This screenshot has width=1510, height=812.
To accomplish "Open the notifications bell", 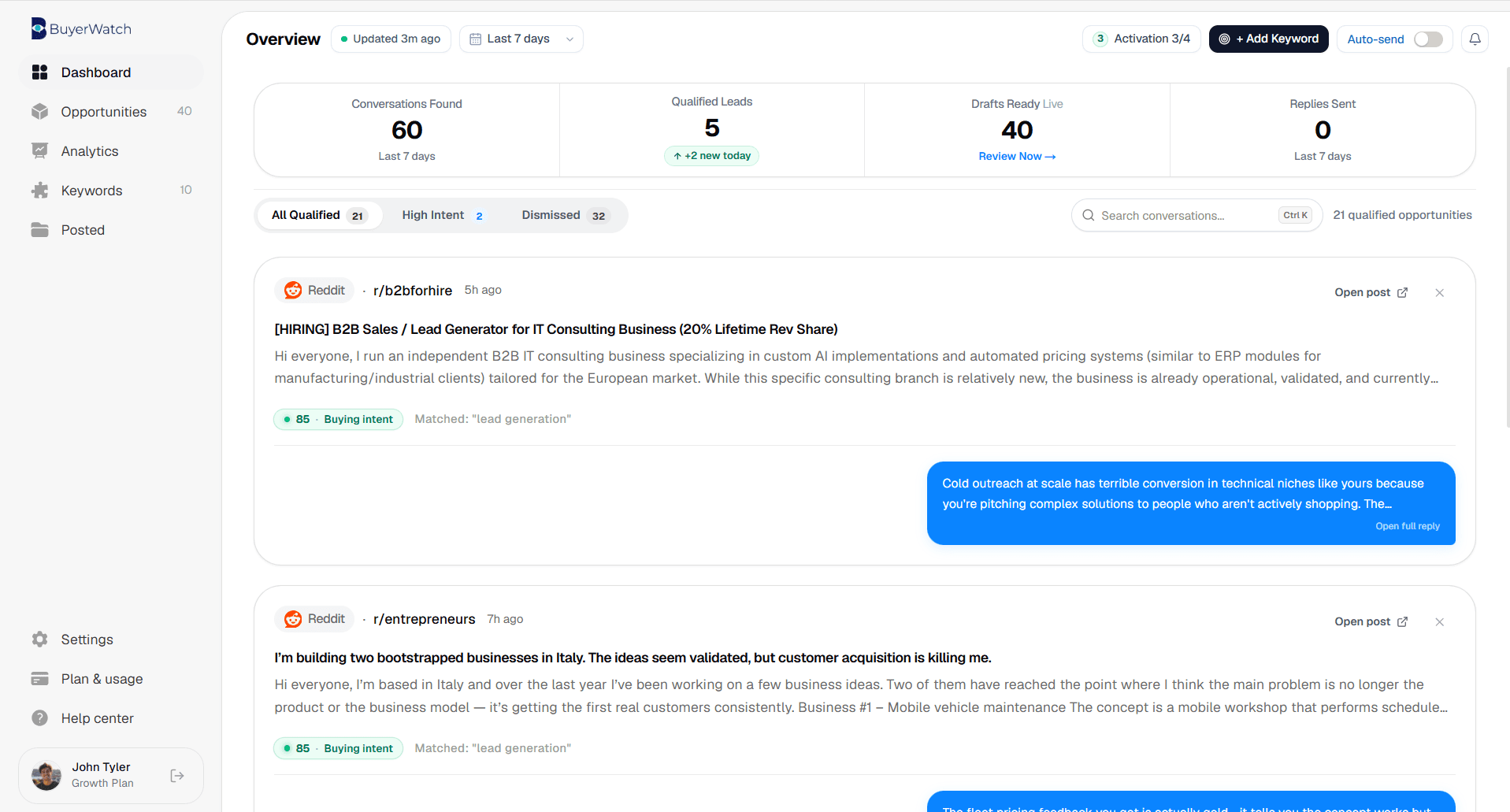I will coord(1475,39).
